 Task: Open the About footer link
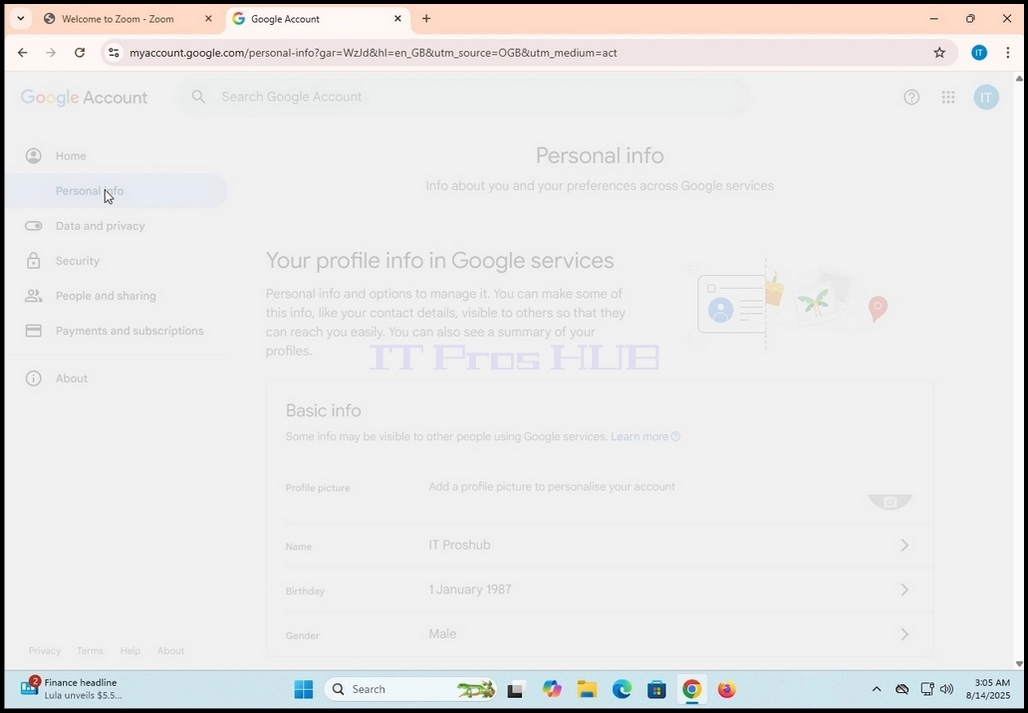pos(170,651)
